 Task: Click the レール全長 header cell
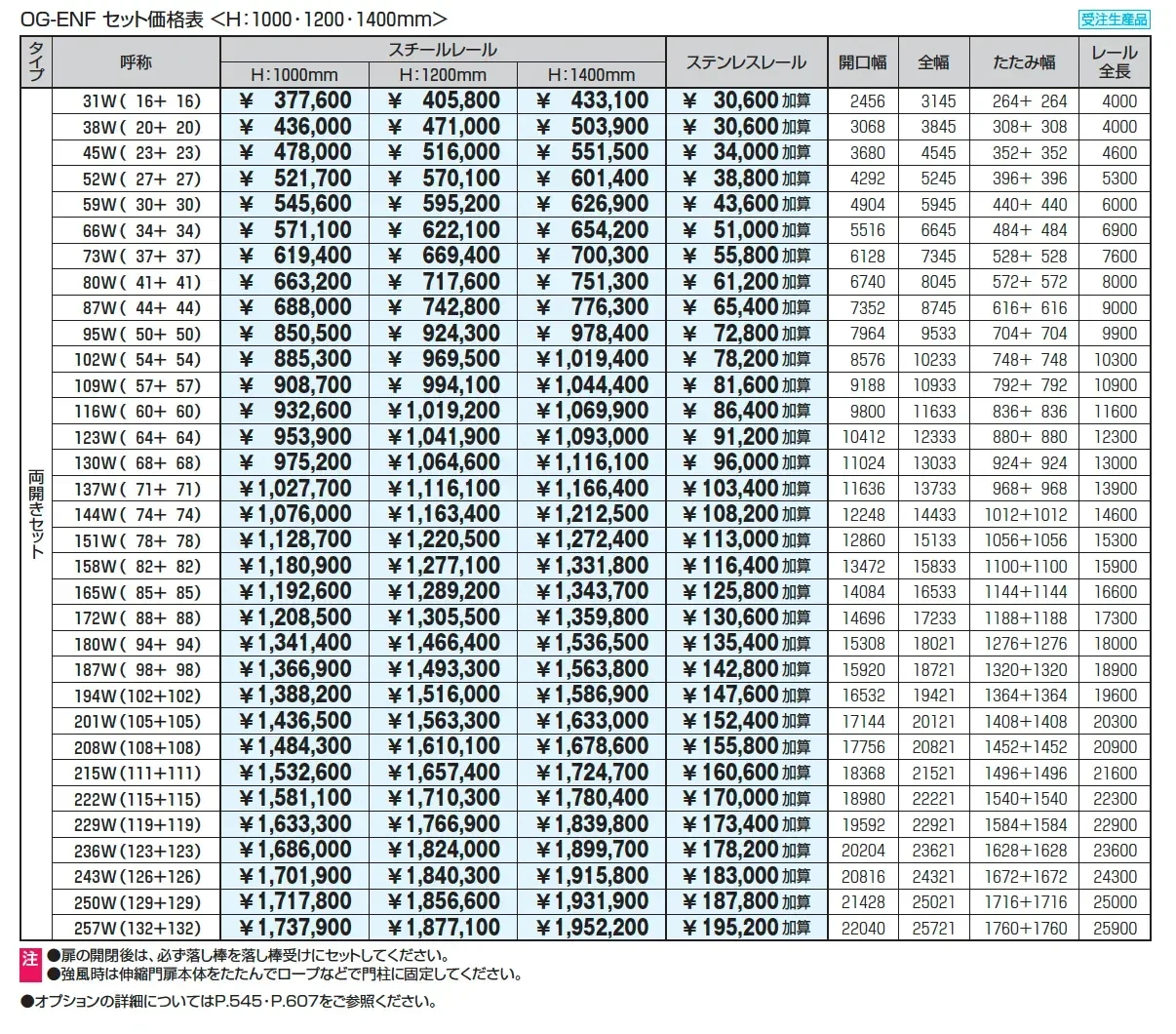(1115, 62)
